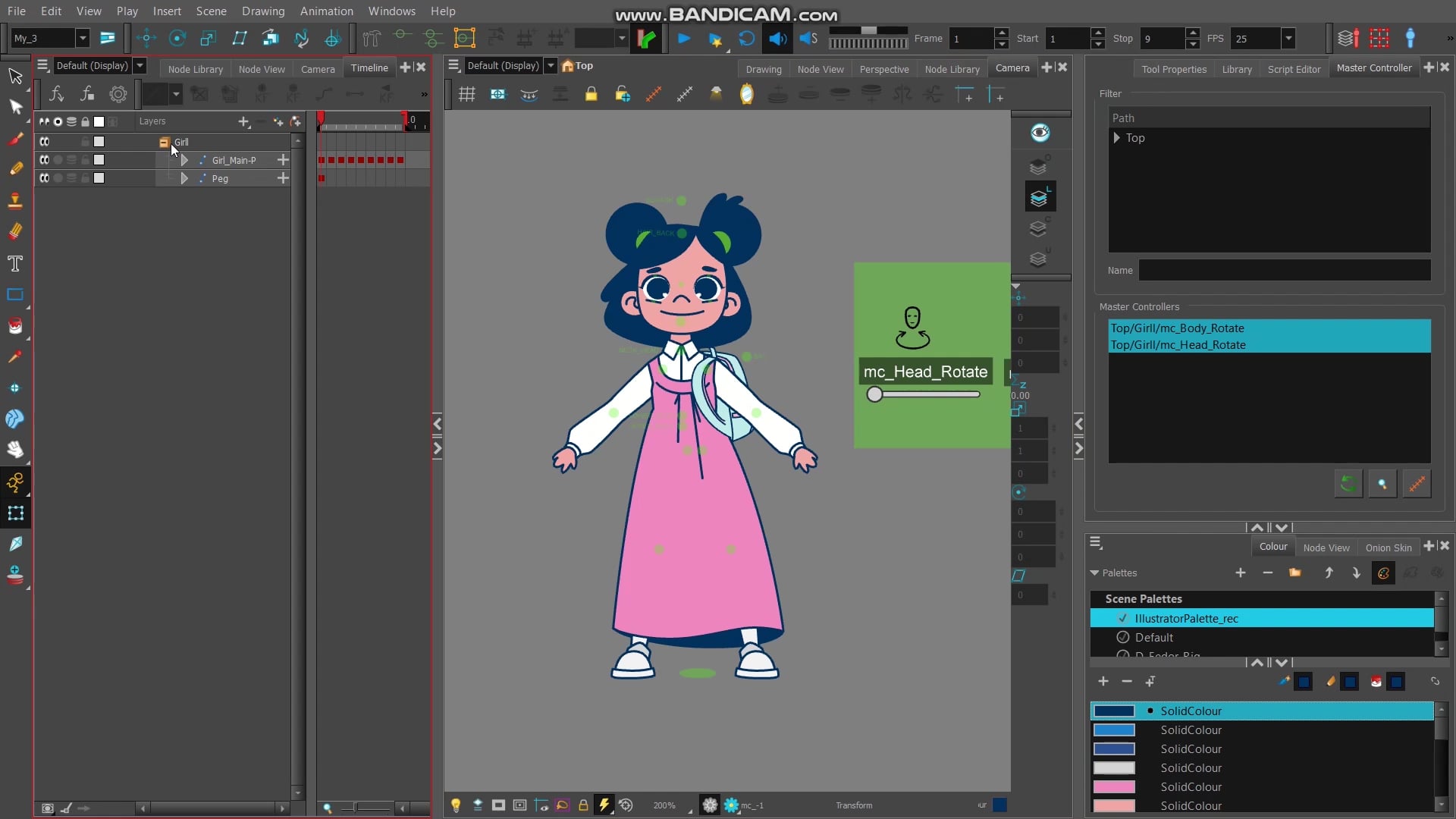
Task: Toggle Loop playback
Action: point(746,38)
